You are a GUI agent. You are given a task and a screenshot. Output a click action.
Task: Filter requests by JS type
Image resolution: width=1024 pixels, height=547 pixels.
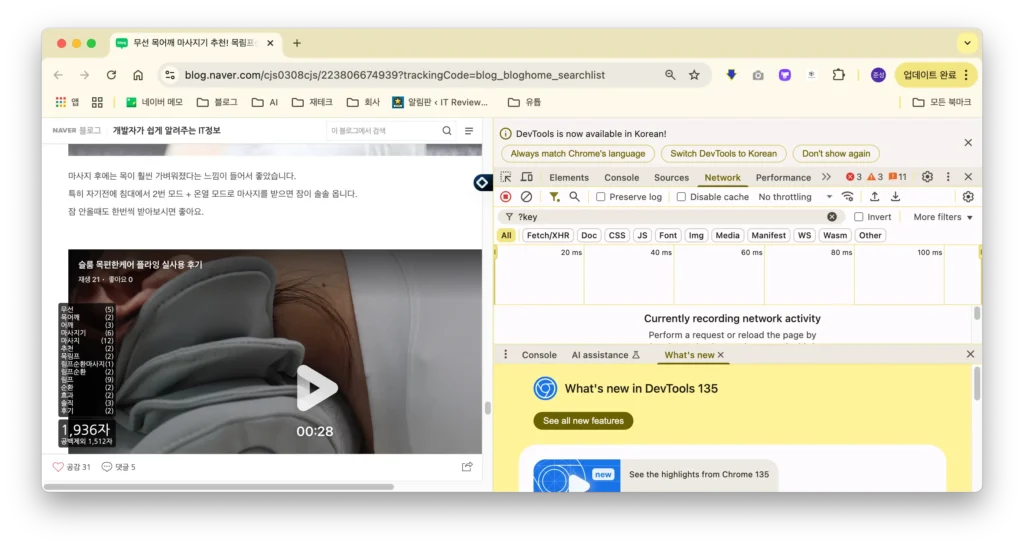(643, 236)
